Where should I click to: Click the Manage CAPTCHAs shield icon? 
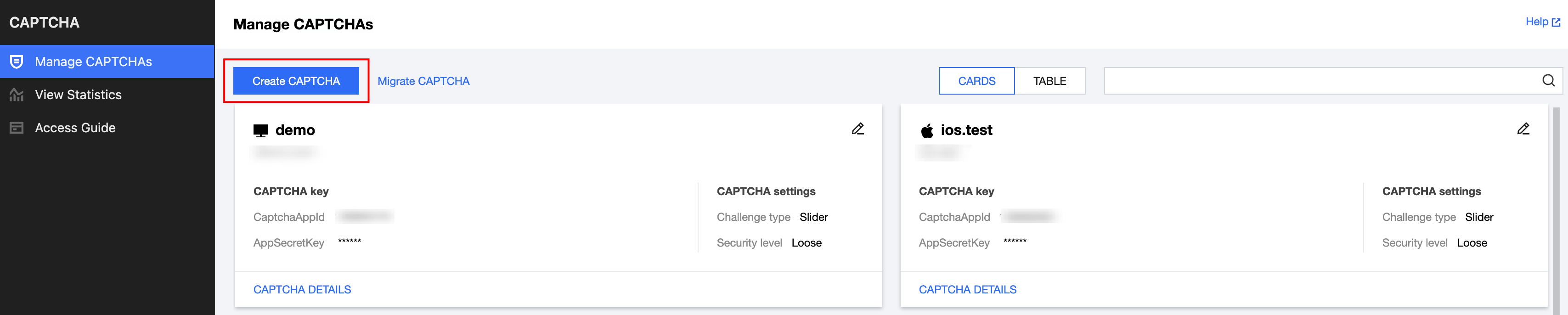pyautogui.click(x=17, y=62)
